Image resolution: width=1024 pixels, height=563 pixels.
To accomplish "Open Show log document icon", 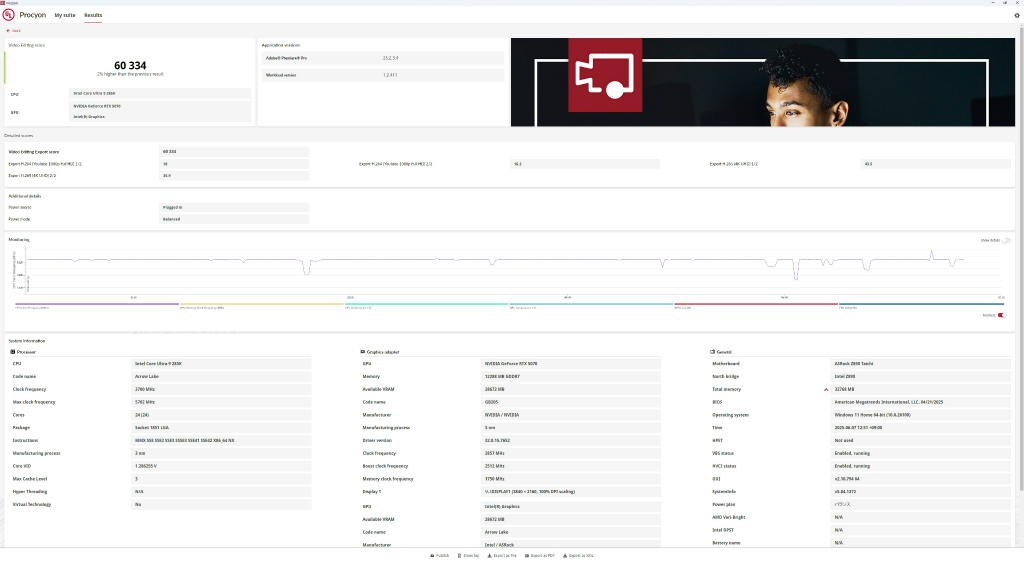I will (x=460, y=556).
